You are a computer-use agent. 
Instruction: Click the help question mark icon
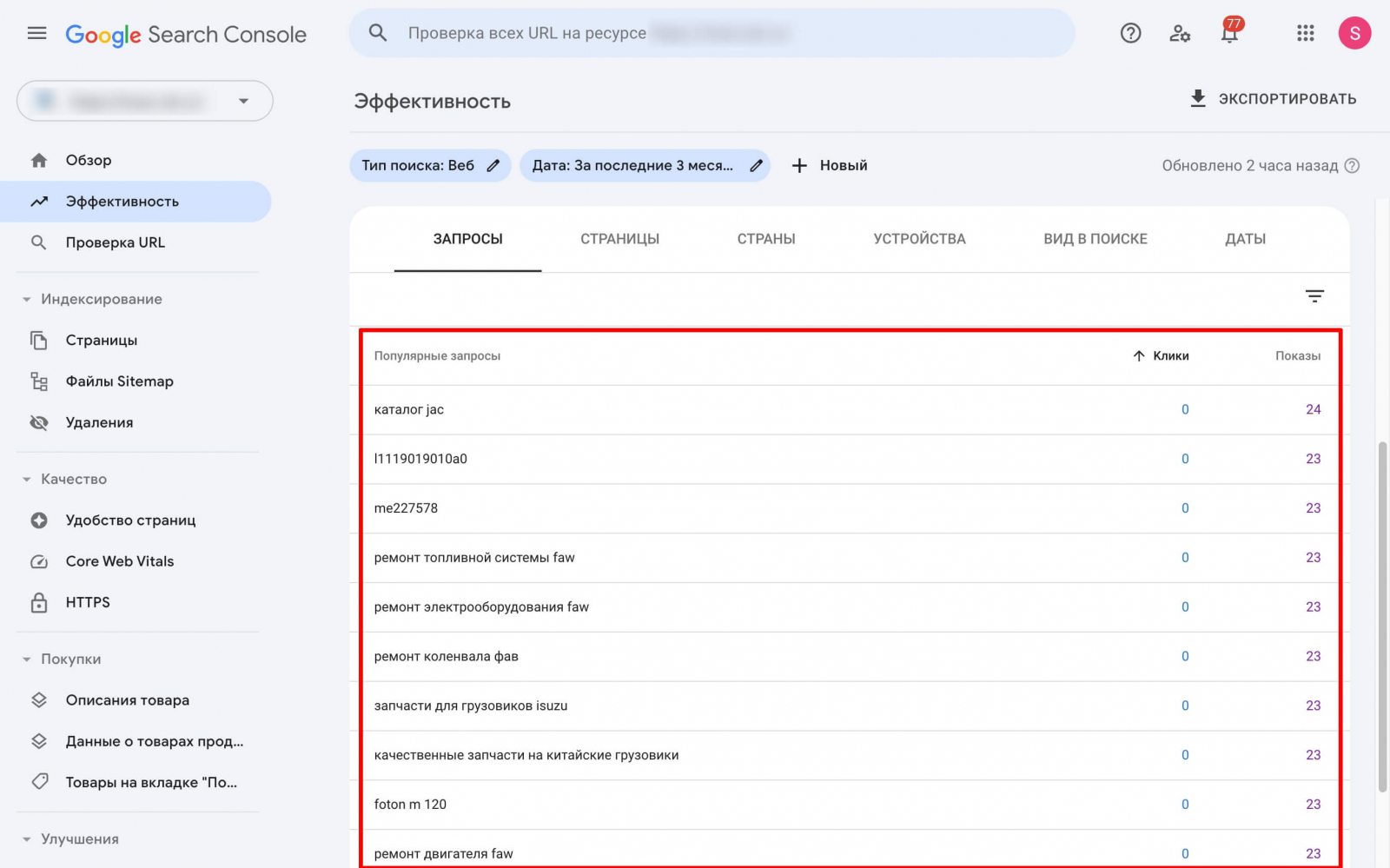(1130, 34)
